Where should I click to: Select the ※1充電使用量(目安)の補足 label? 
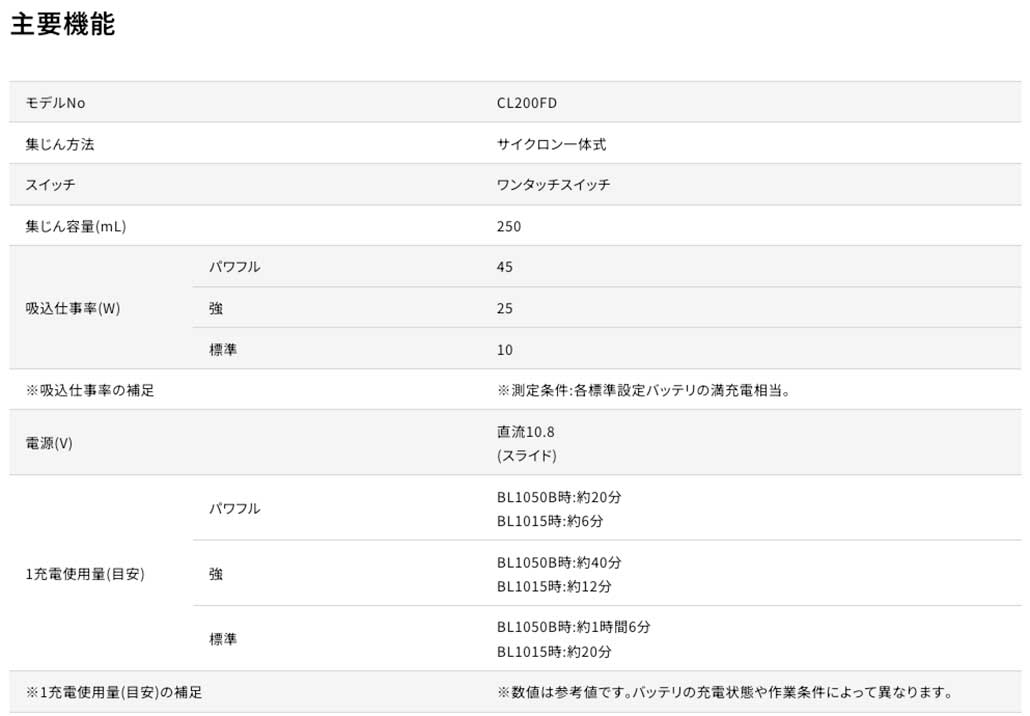114,692
